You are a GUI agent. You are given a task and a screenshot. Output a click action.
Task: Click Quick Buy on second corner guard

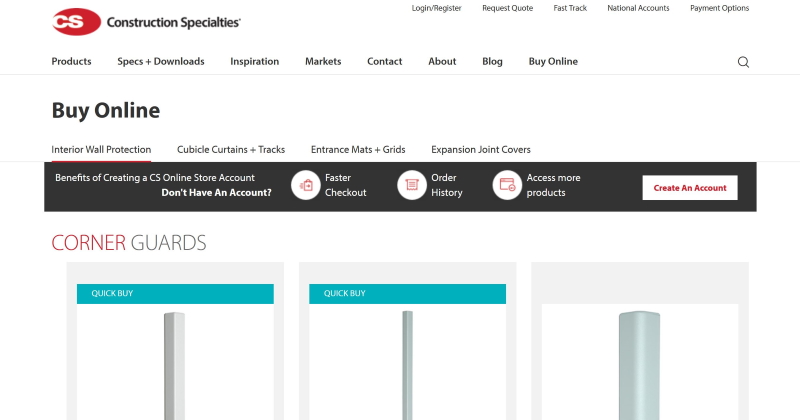pos(407,293)
